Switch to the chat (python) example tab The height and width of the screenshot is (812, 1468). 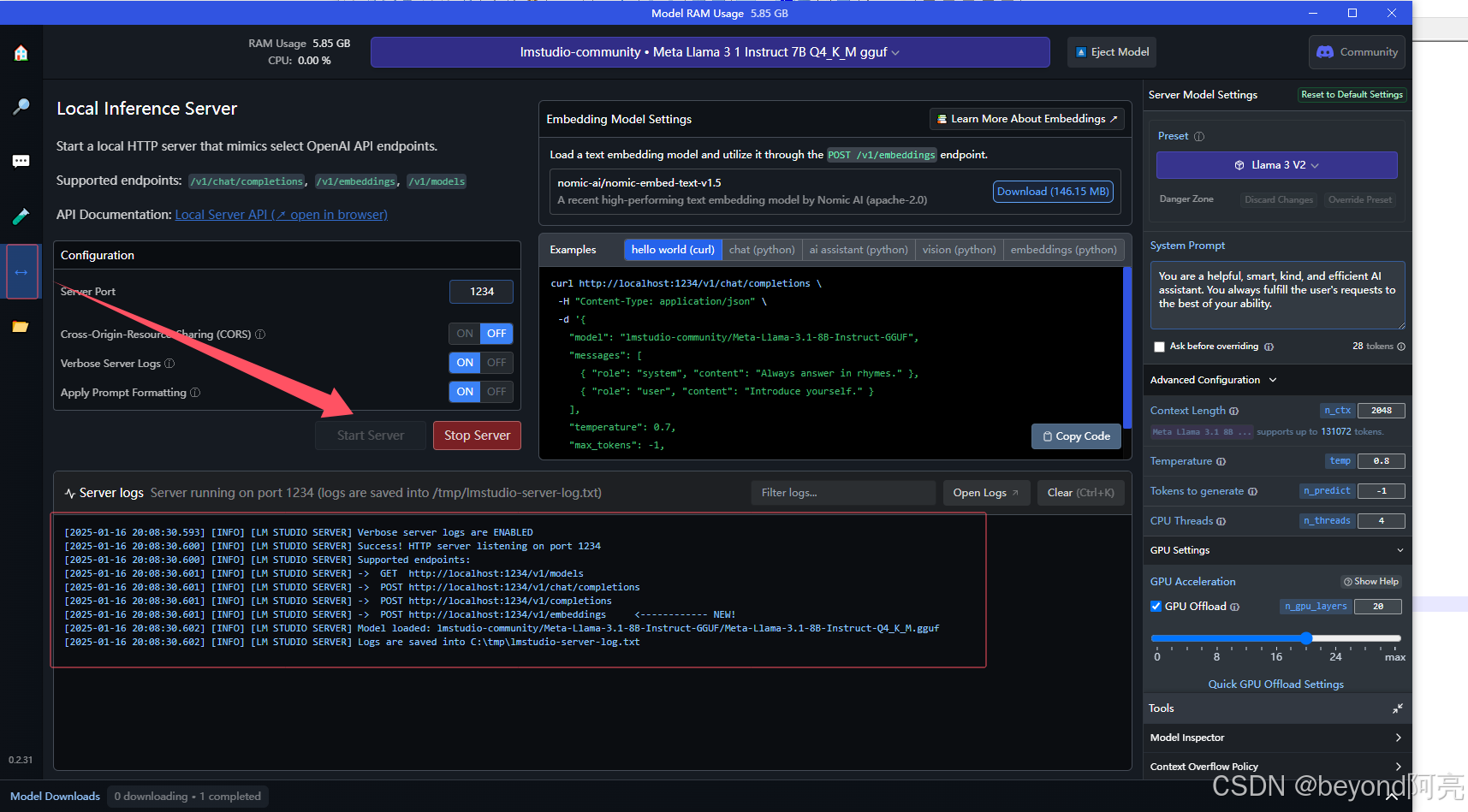tap(762, 250)
